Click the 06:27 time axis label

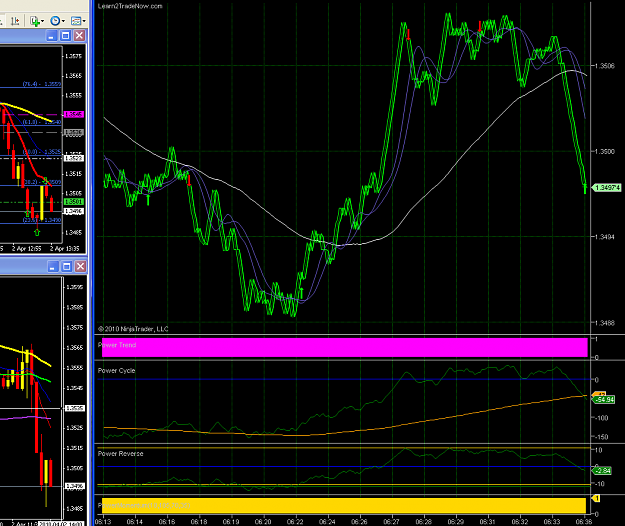click(x=391, y=521)
